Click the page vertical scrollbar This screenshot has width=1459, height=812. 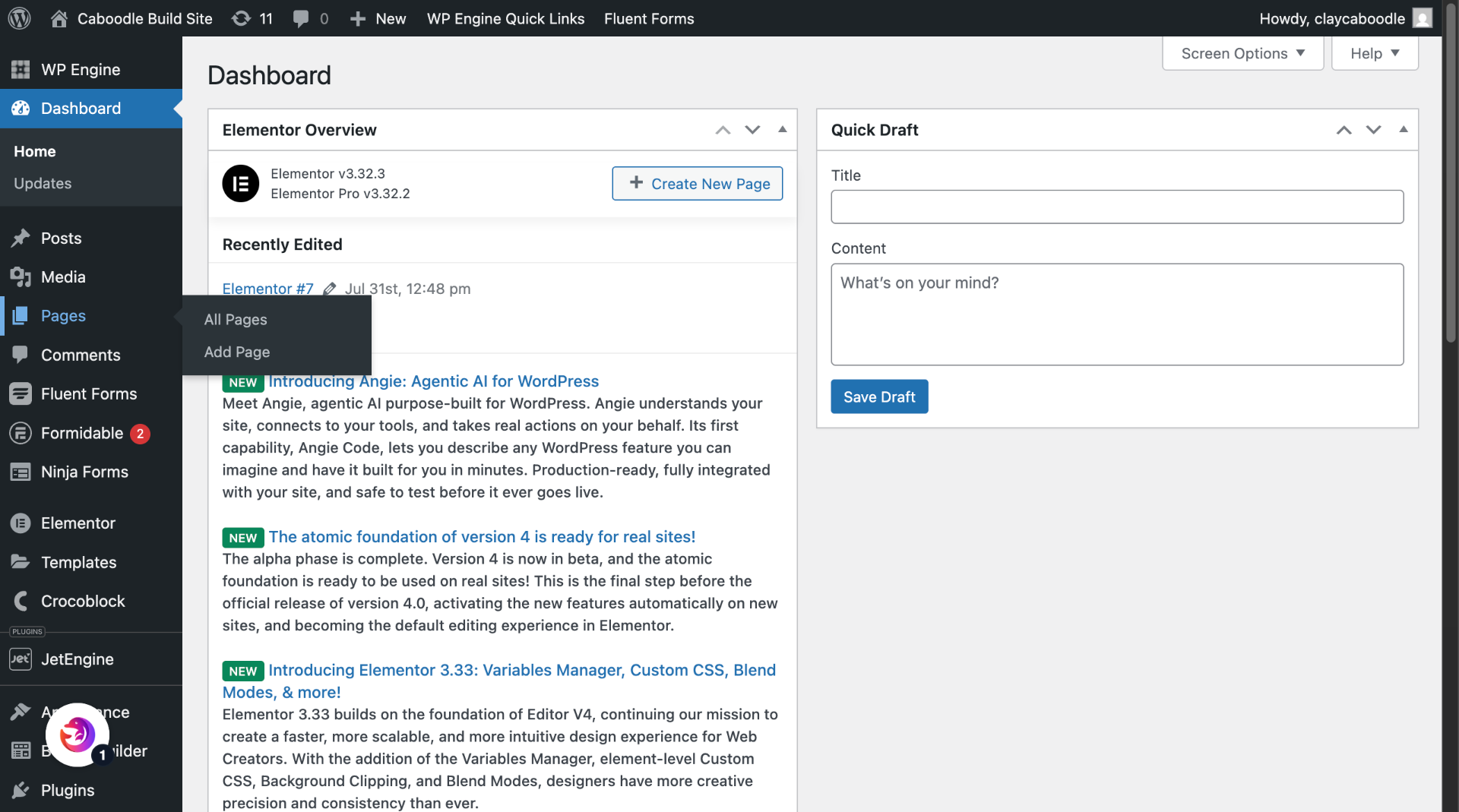(x=1451, y=175)
